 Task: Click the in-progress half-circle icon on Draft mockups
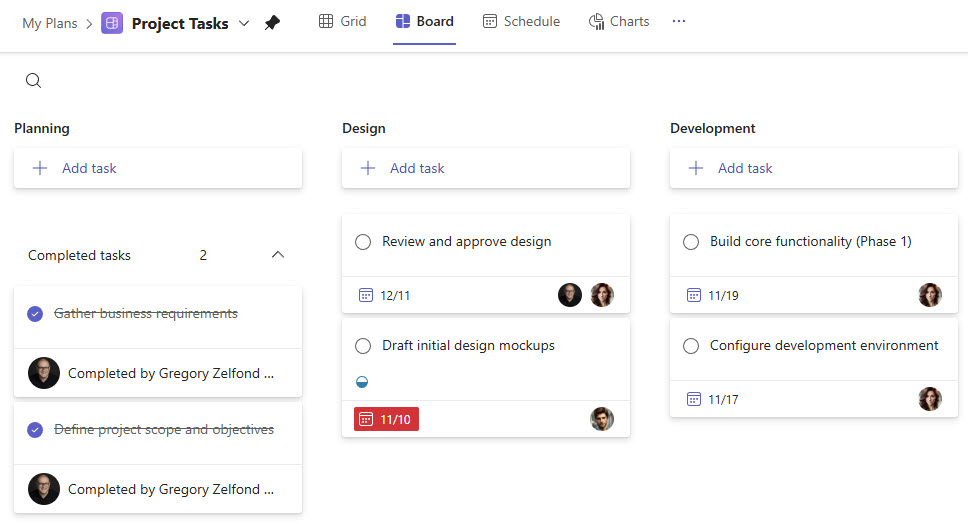coord(362,381)
